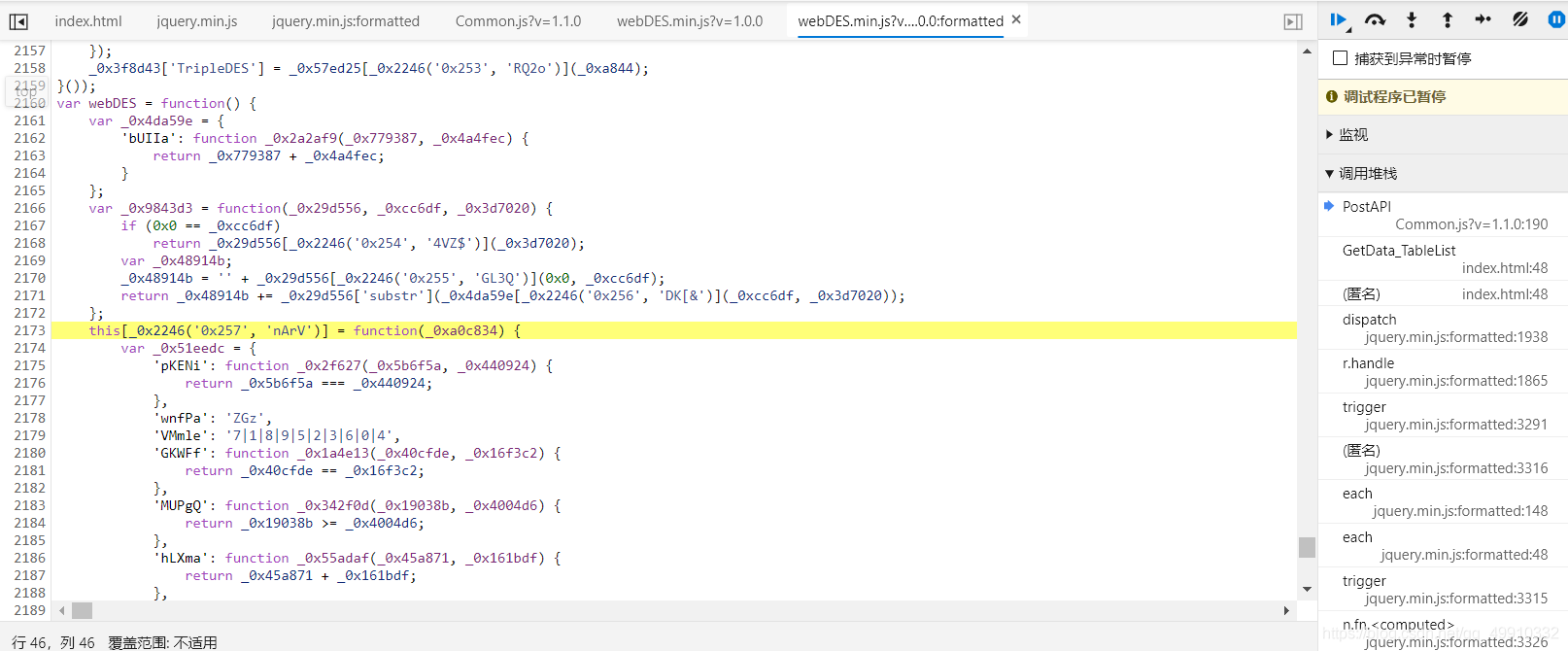Deactivate breakpoints icon

1520,20
